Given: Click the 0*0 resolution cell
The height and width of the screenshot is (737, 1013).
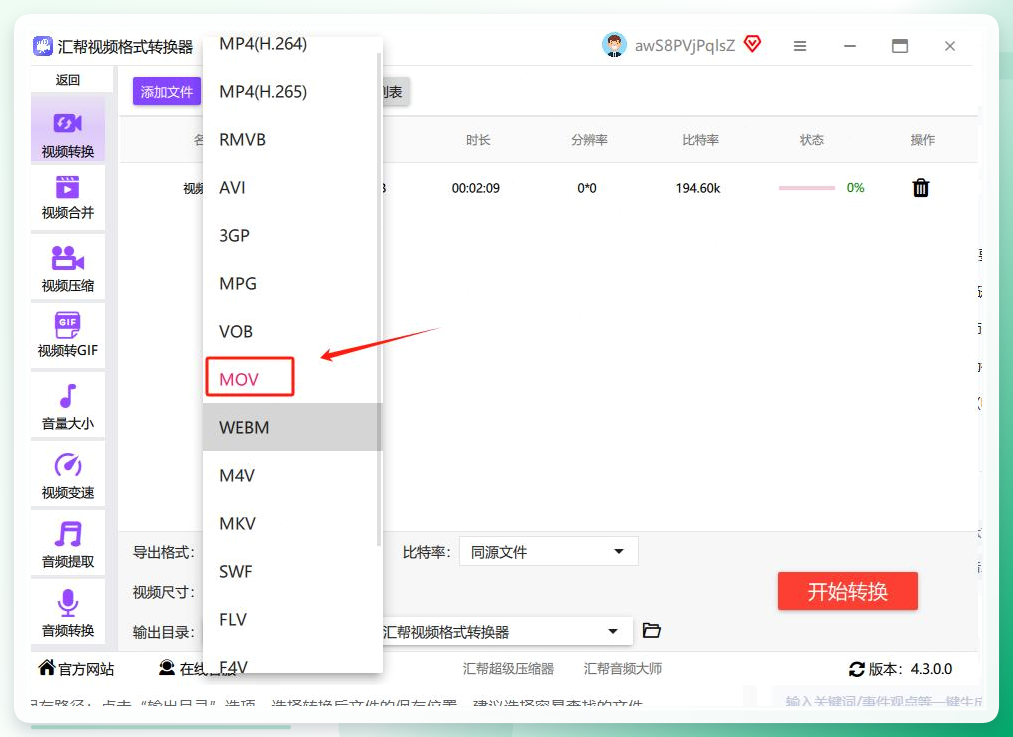Looking at the screenshot, I should pyautogui.click(x=587, y=188).
